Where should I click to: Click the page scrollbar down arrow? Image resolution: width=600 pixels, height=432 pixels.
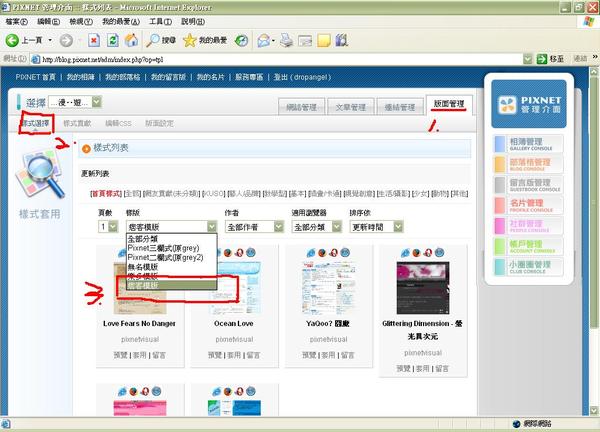[594, 410]
